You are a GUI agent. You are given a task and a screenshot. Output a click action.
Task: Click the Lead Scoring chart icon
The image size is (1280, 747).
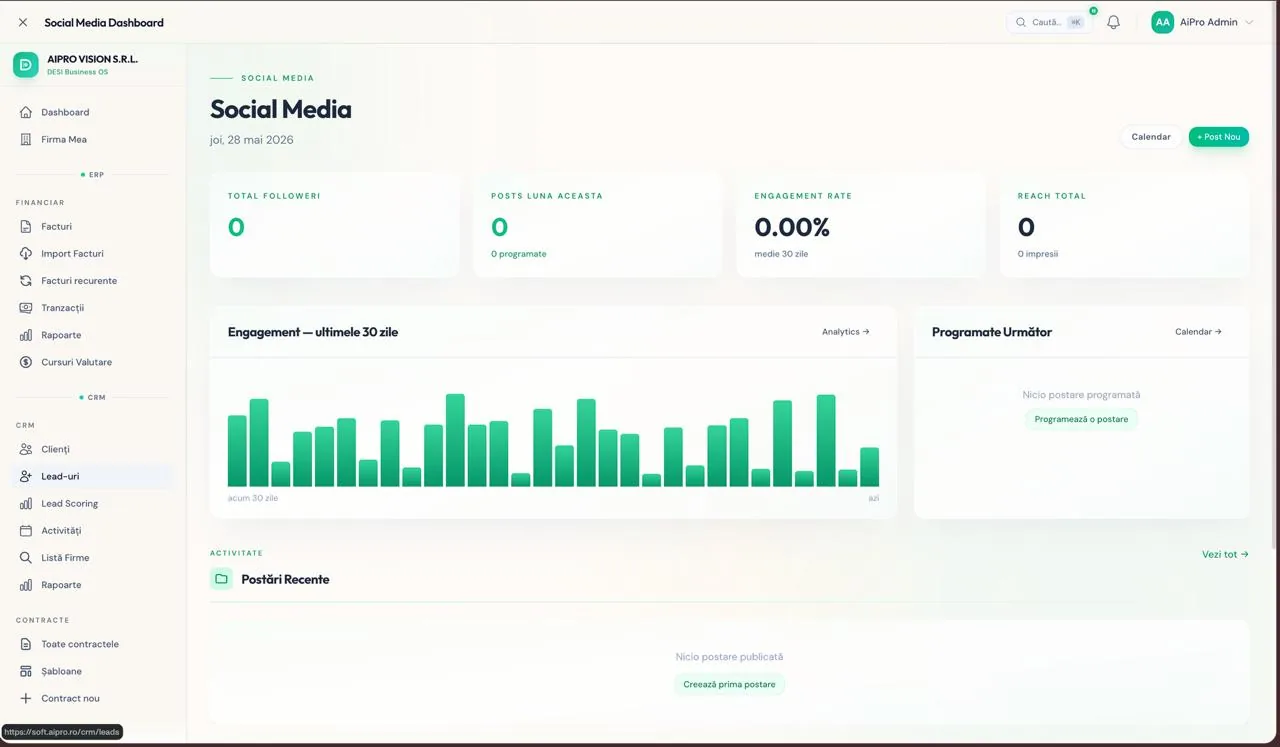point(26,503)
